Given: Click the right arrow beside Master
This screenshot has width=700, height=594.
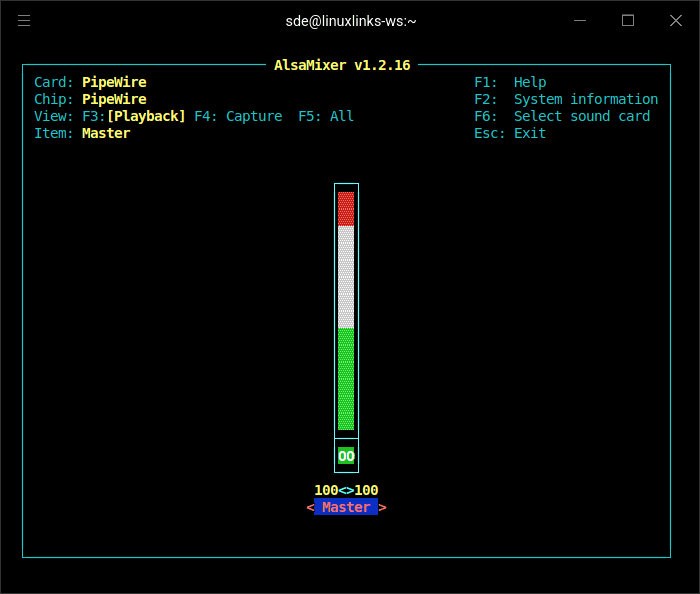Looking at the screenshot, I should 382,507.
